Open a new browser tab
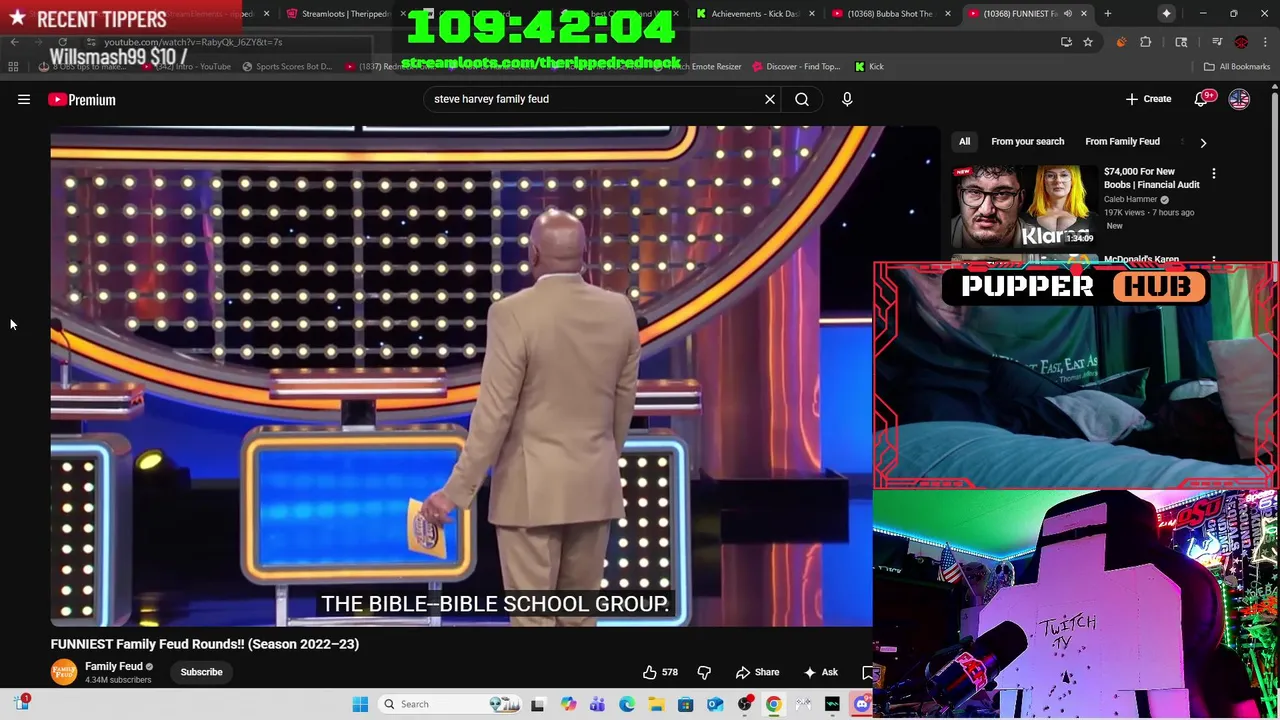Screen dimensions: 1280x720 1107,14
